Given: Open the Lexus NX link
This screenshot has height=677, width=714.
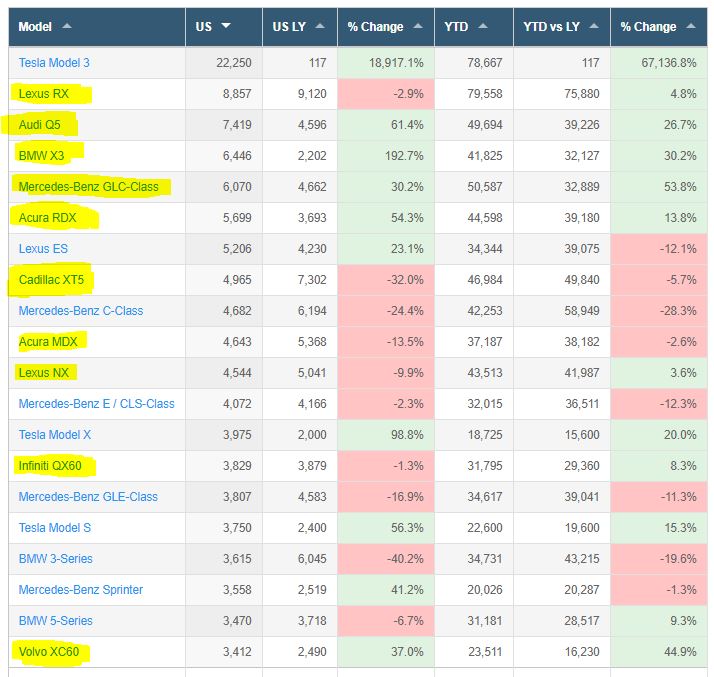Looking at the screenshot, I should point(44,372).
